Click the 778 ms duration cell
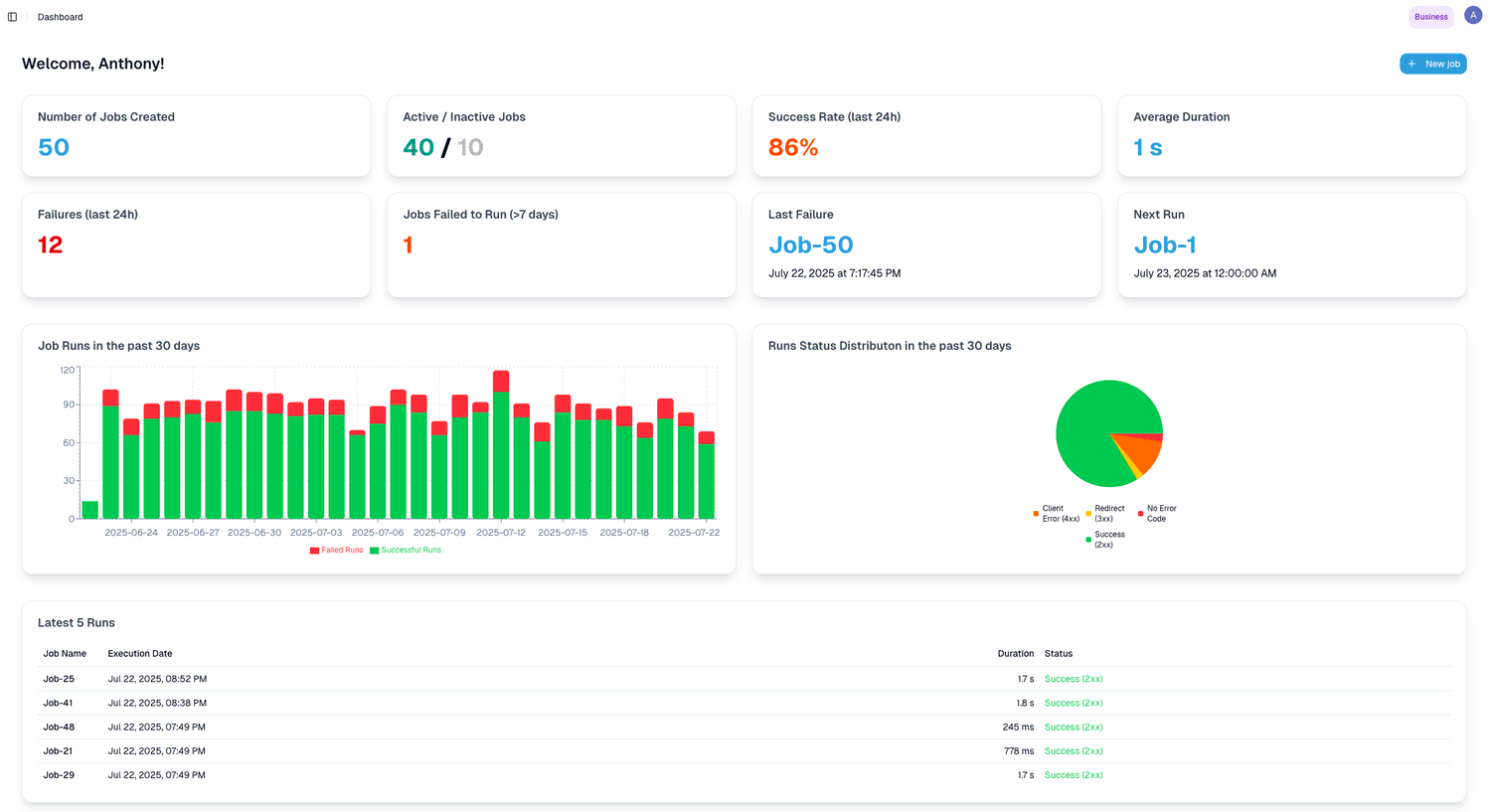Screen dimensions: 1491x812 pos(1019,751)
